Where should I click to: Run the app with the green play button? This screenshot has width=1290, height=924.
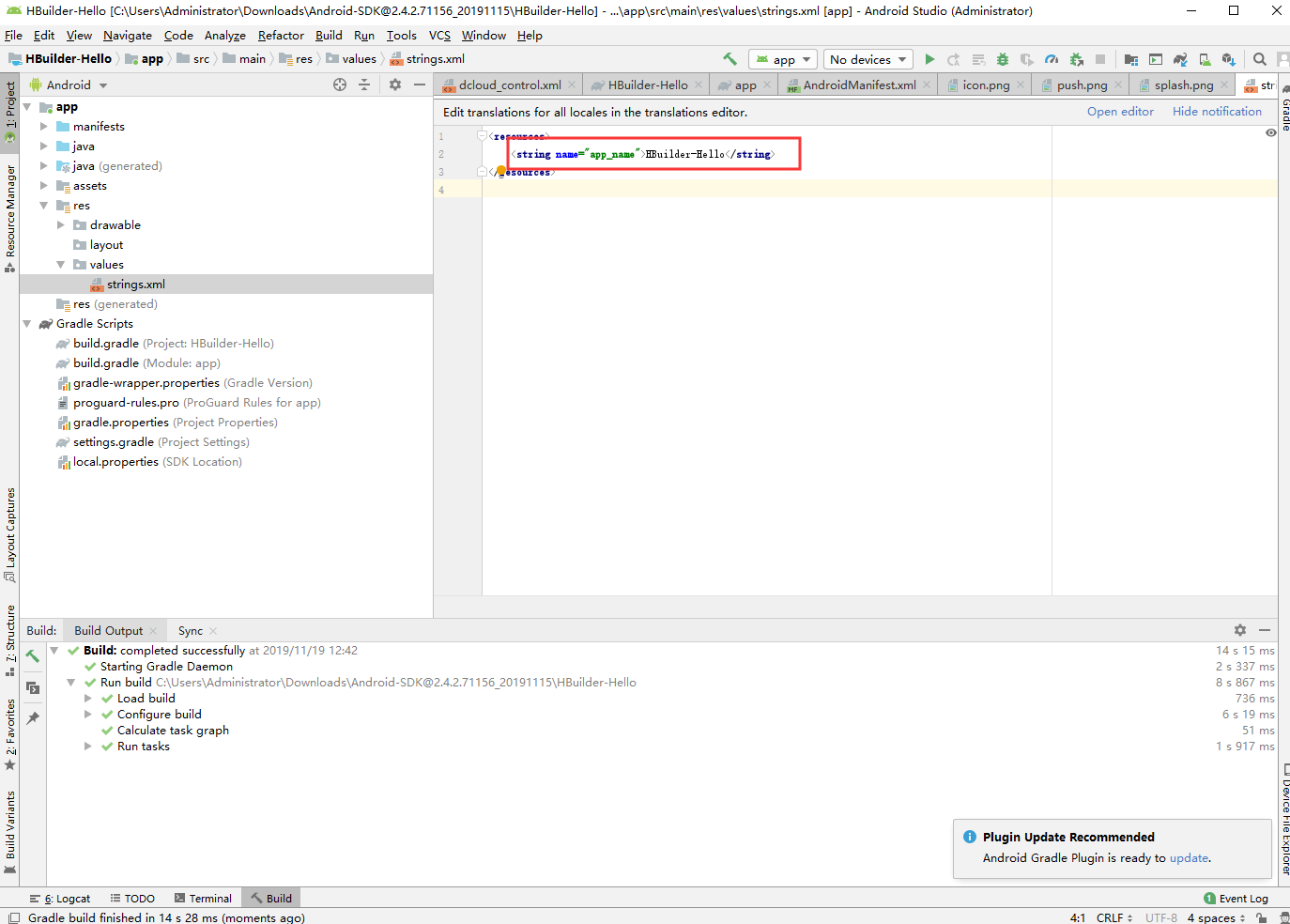click(x=929, y=59)
